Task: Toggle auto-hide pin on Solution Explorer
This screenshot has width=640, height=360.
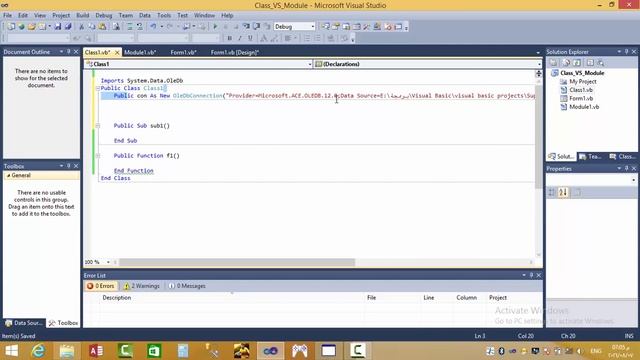Action: [627, 52]
